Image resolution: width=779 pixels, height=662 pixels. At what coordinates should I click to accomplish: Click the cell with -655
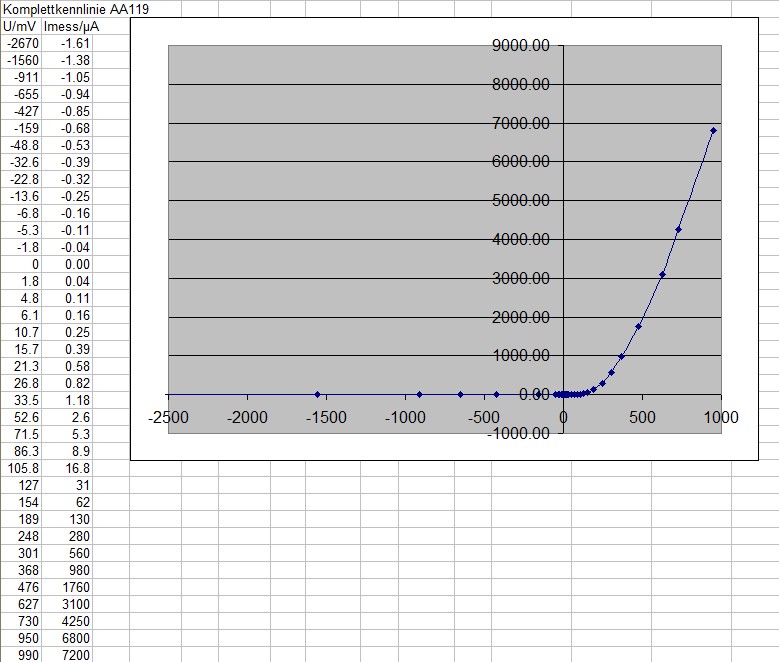(x=21, y=94)
